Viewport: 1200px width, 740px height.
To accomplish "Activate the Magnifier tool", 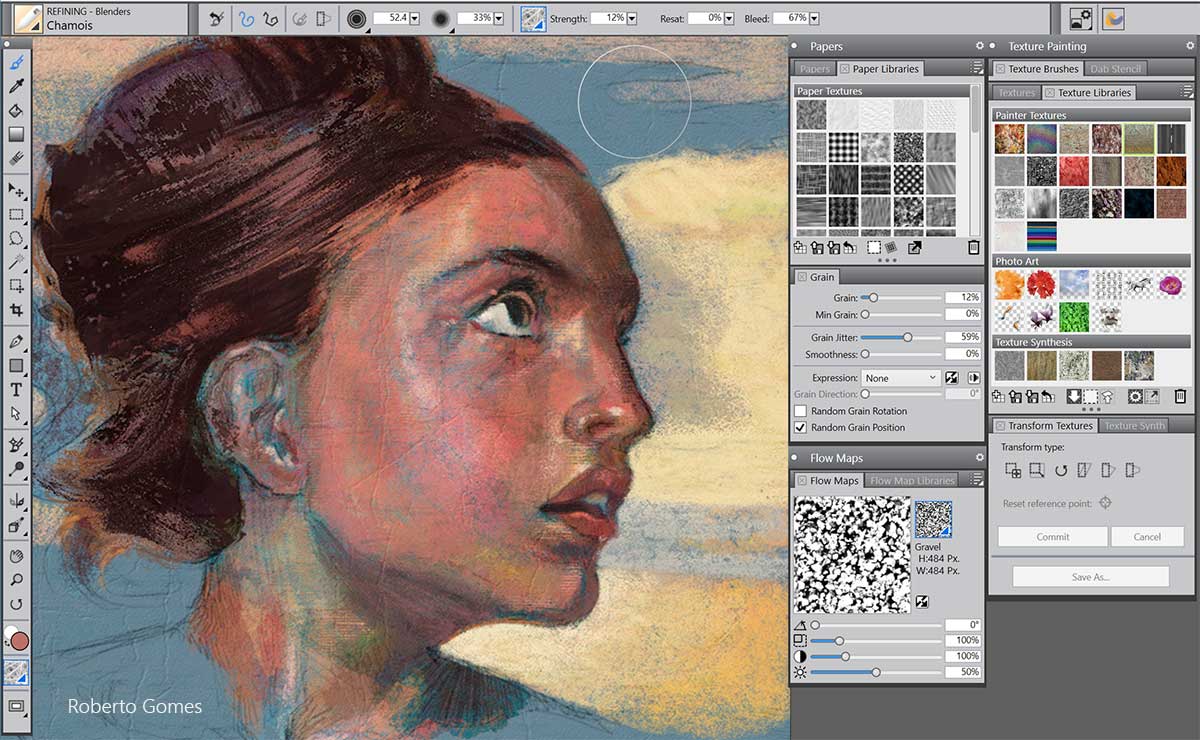I will pyautogui.click(x=16, y=580).
